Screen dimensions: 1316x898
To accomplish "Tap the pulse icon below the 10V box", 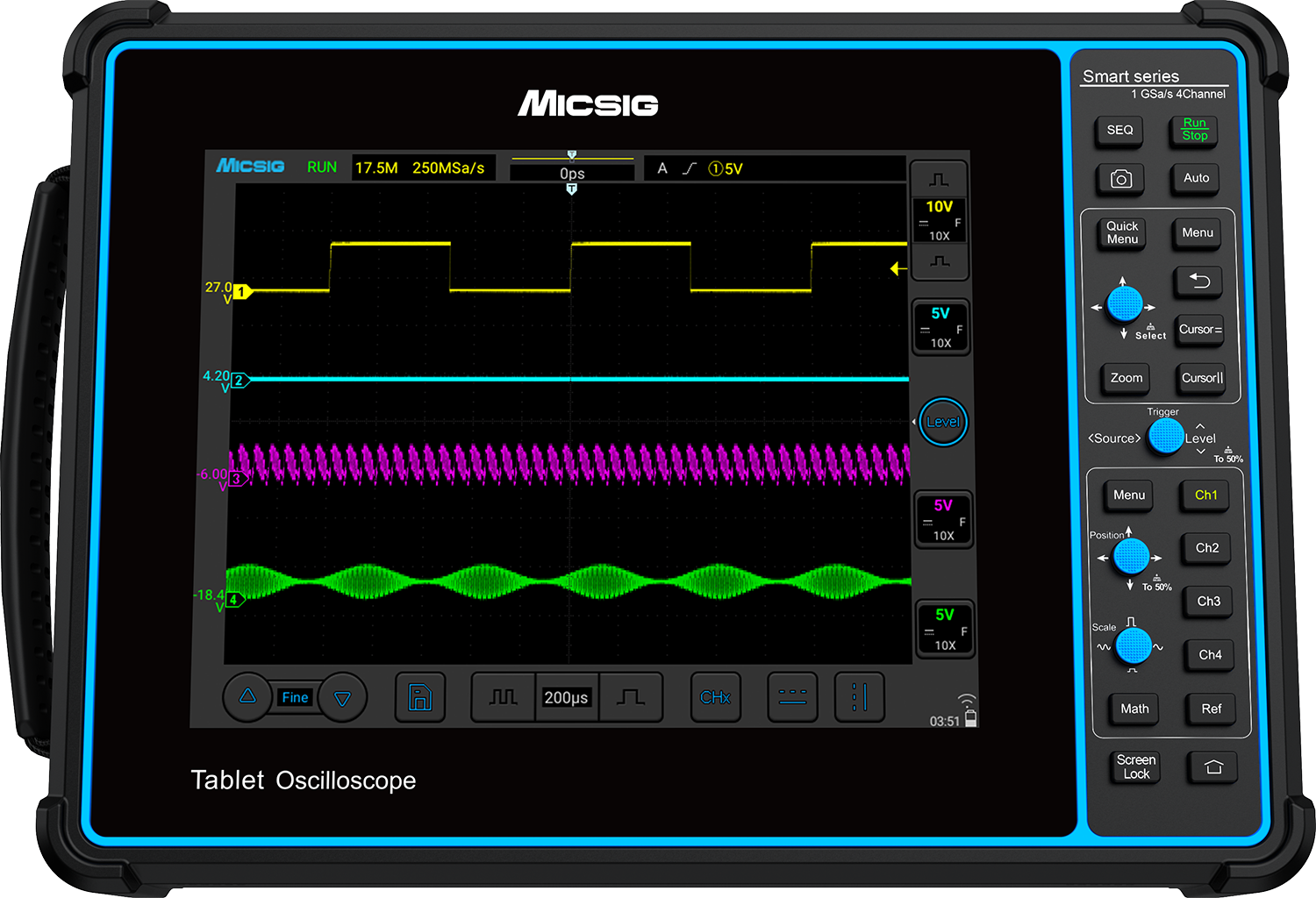I will tap(940, 261).
